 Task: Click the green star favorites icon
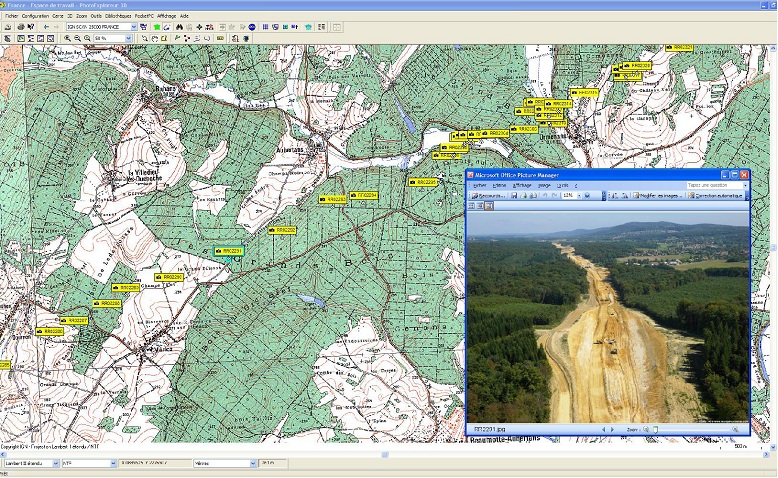click(x=157, y=27)
